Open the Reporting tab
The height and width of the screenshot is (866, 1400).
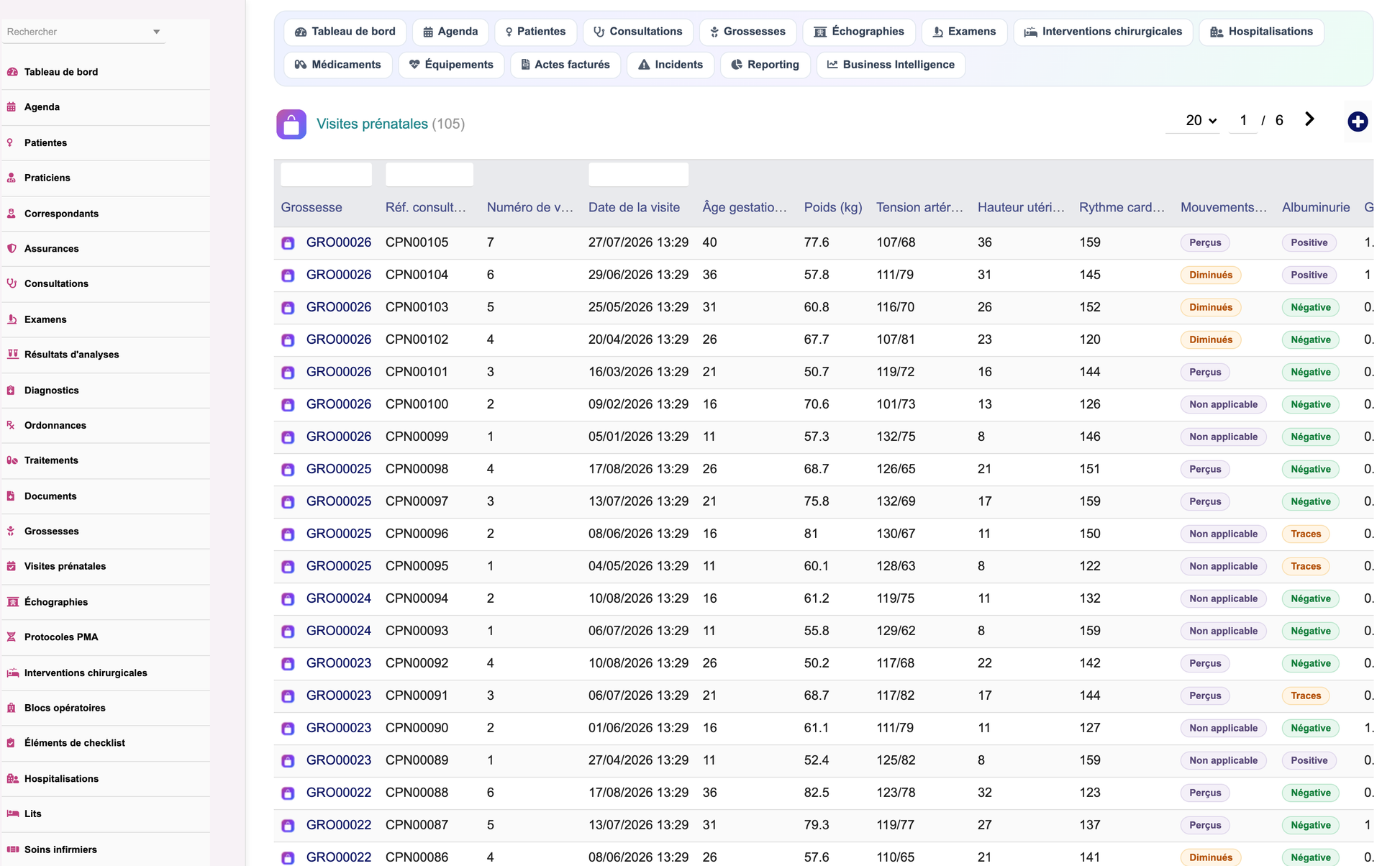pyautogui.click(x=765, y=65)
